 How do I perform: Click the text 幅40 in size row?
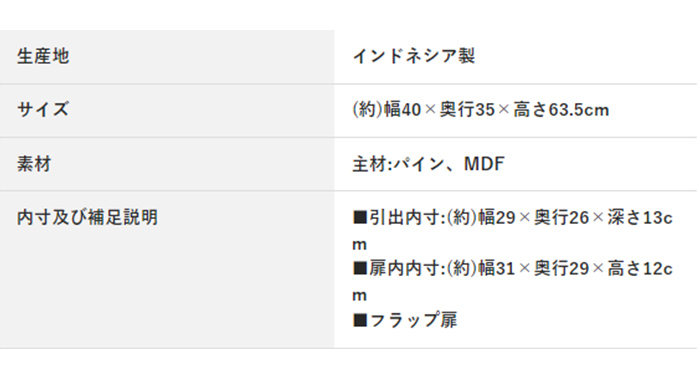(x=402, y=110)
